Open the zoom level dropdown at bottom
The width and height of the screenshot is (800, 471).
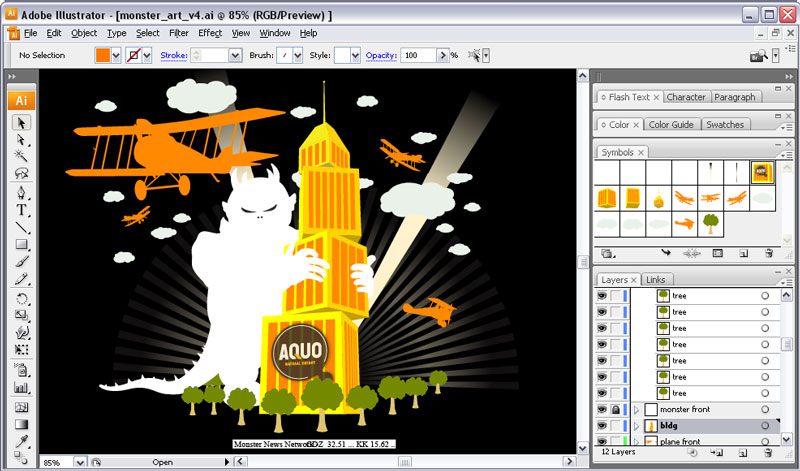(x=80, y=462)
